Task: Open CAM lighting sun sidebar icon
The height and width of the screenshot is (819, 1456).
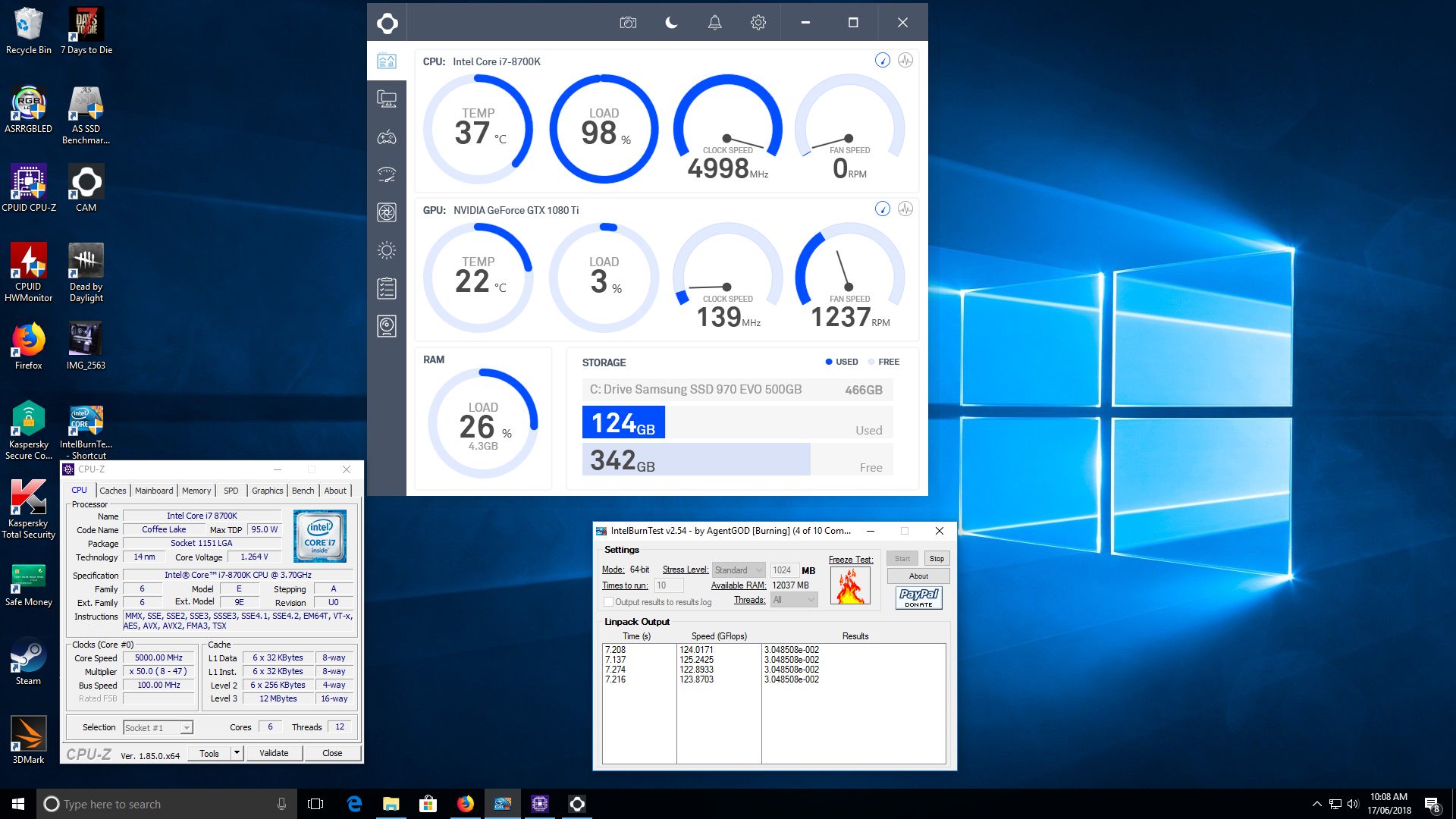Action: 387,250
